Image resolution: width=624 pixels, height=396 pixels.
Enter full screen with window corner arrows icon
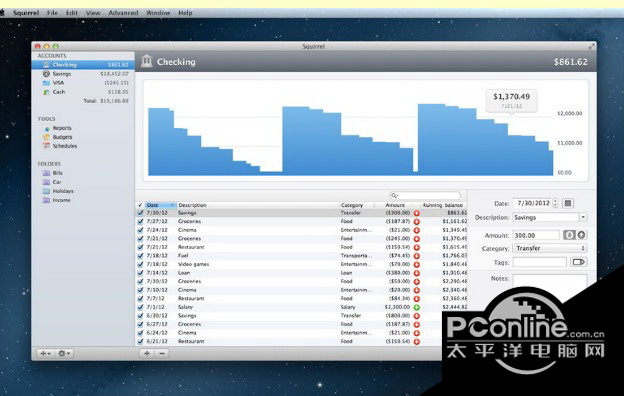pos(591,47)
